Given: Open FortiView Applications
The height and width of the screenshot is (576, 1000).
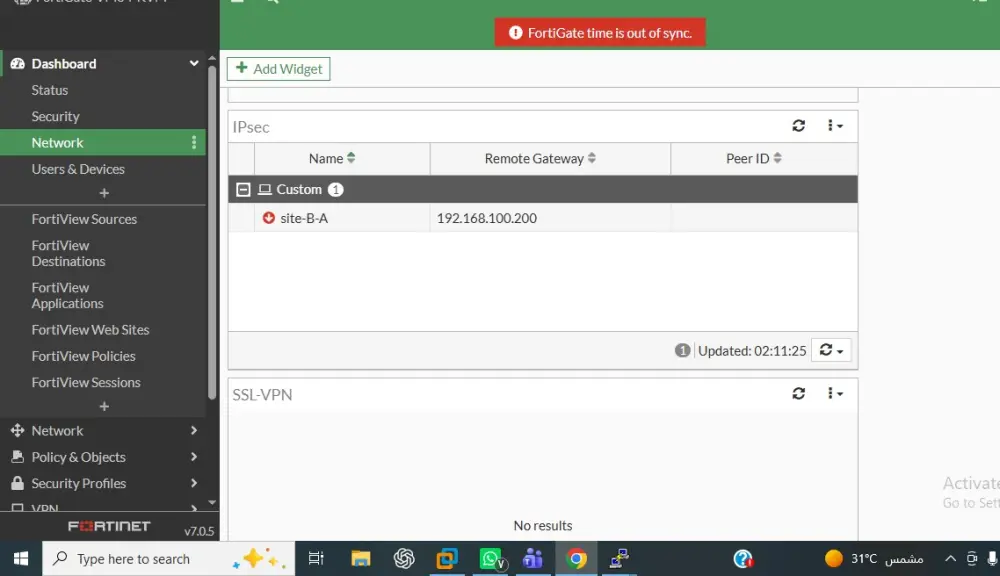Looking at the screenshot, I should (x=67, y=295).
